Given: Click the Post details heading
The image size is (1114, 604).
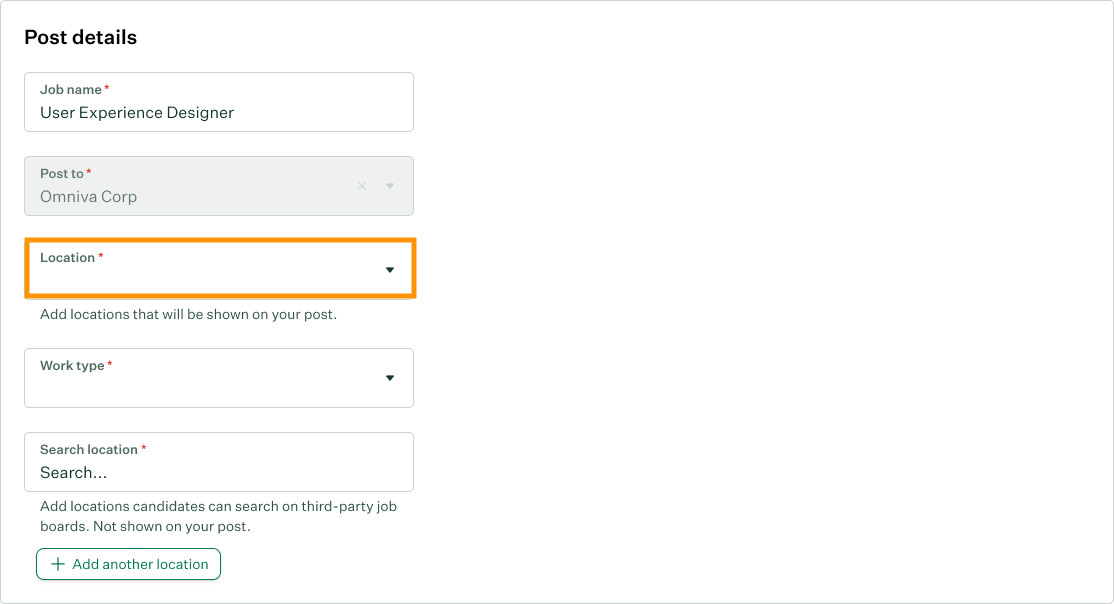Looking at the screenshot, I should click(x=80, y=38).
